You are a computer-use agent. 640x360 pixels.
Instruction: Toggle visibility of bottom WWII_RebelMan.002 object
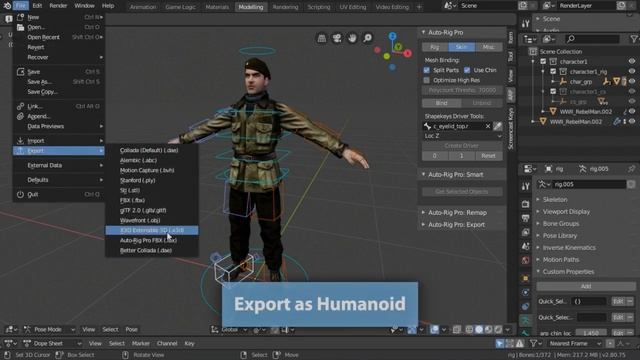point(632,121)
